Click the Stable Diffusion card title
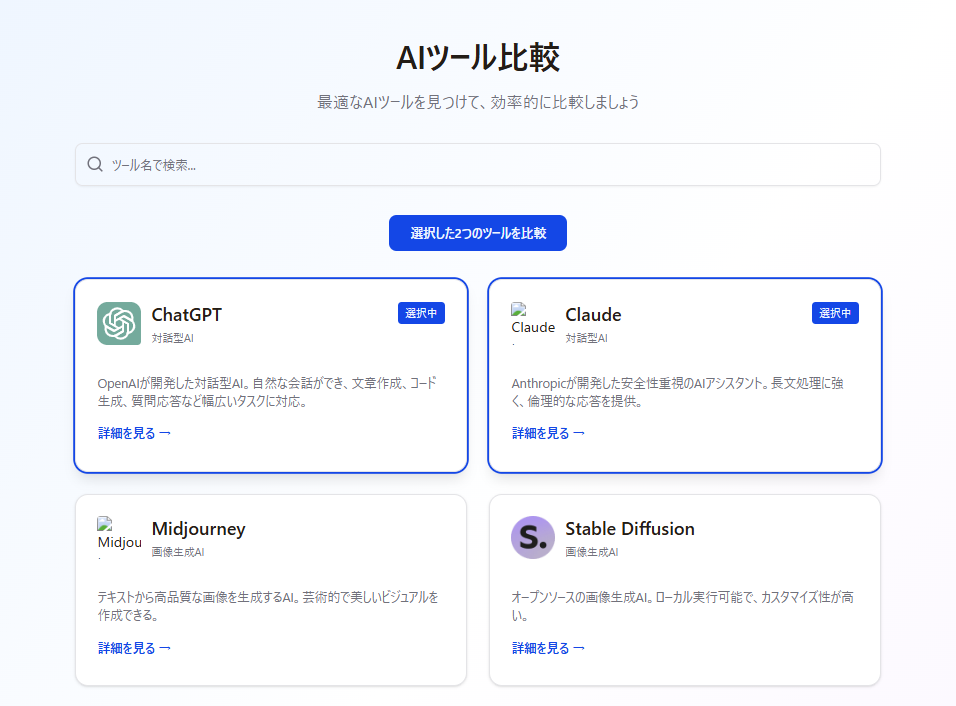956x706 pixels. 630,529
